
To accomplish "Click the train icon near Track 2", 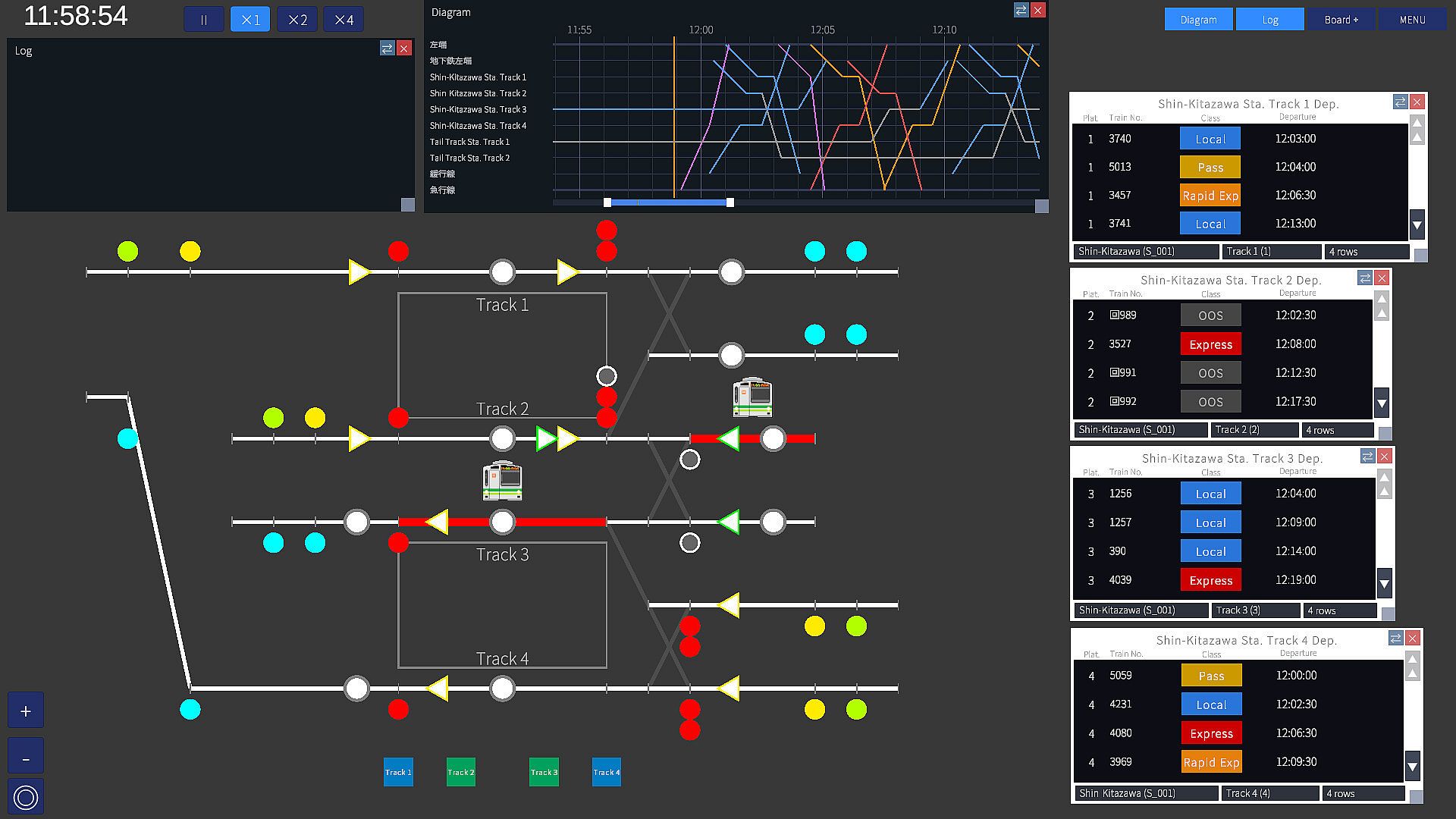I will pos(752,397).
